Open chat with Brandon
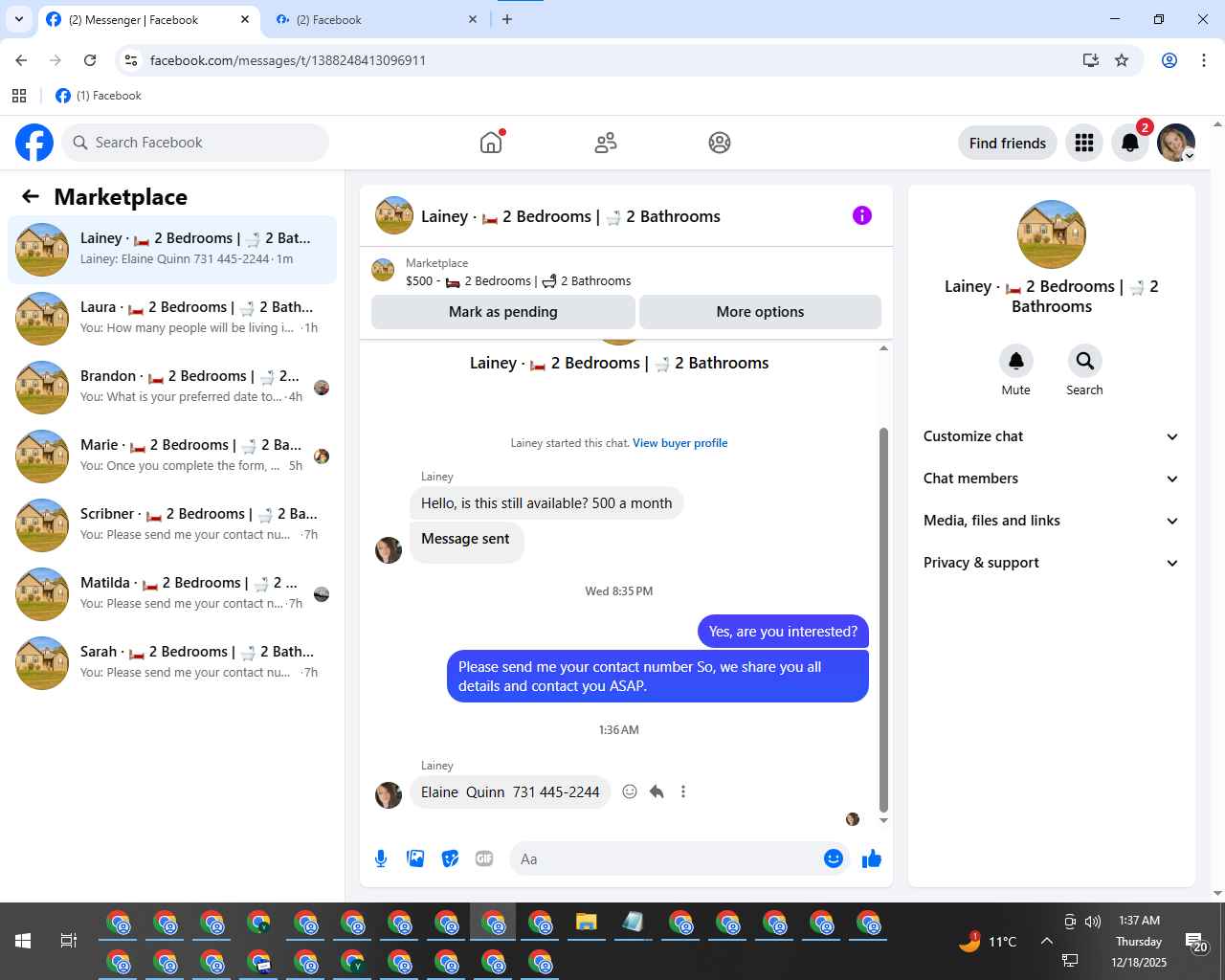This screenshot has height=980, width=1225. click(x=172, y=388)
